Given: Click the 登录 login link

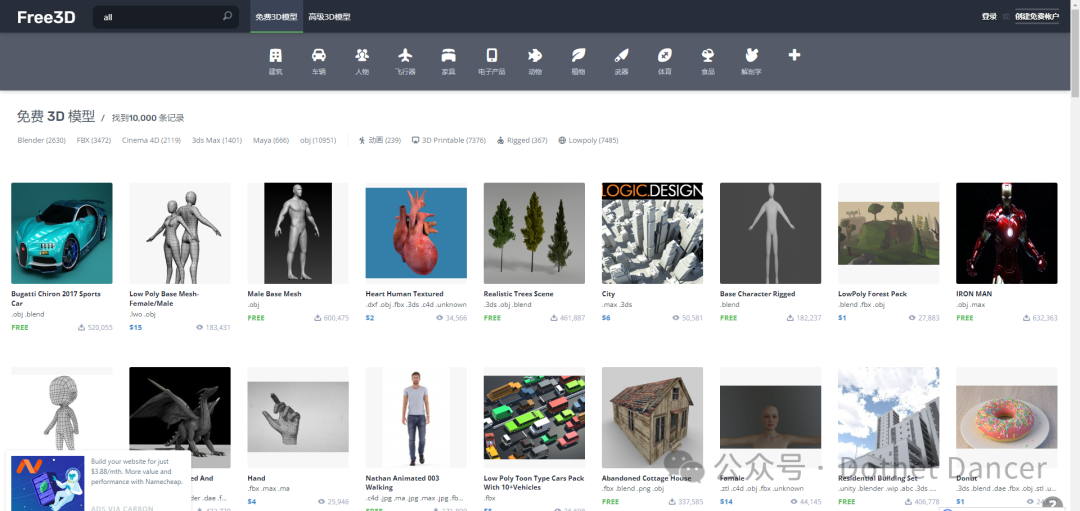Looking at the screenshot, I should 989,17.
